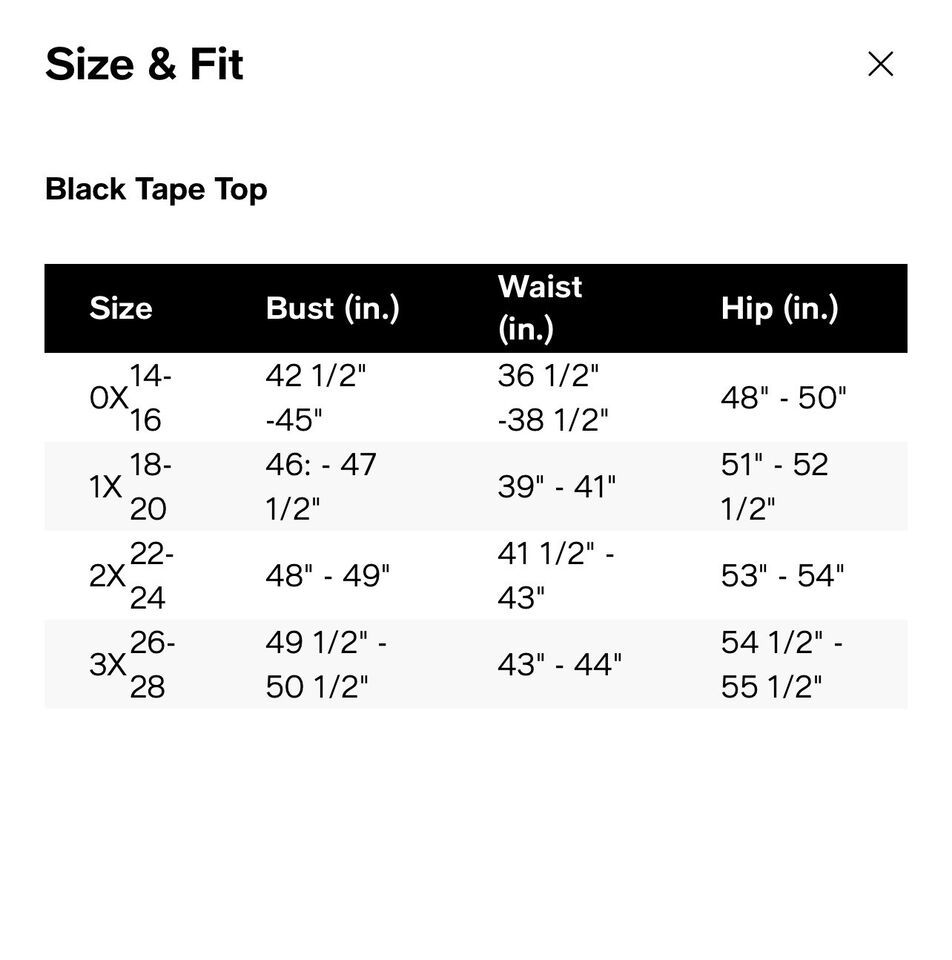Click the 2X bust value 48" - 49"
The width and height of the screenshot is (952, 960).
coord(328,576)
